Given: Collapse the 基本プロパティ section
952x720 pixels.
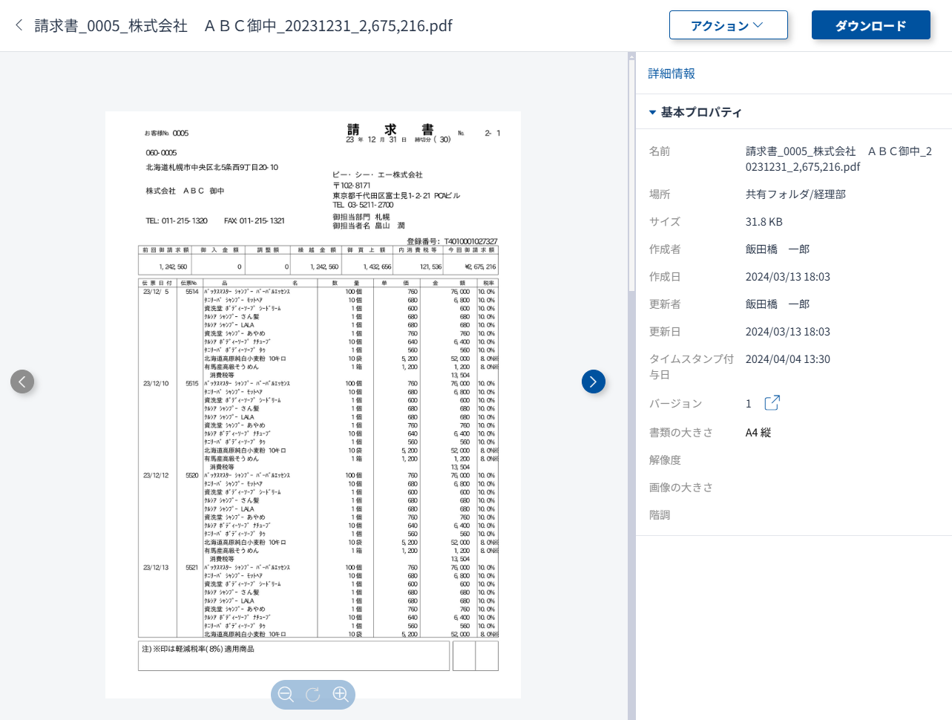Looking at the screenshot, I should click(653, 112).
